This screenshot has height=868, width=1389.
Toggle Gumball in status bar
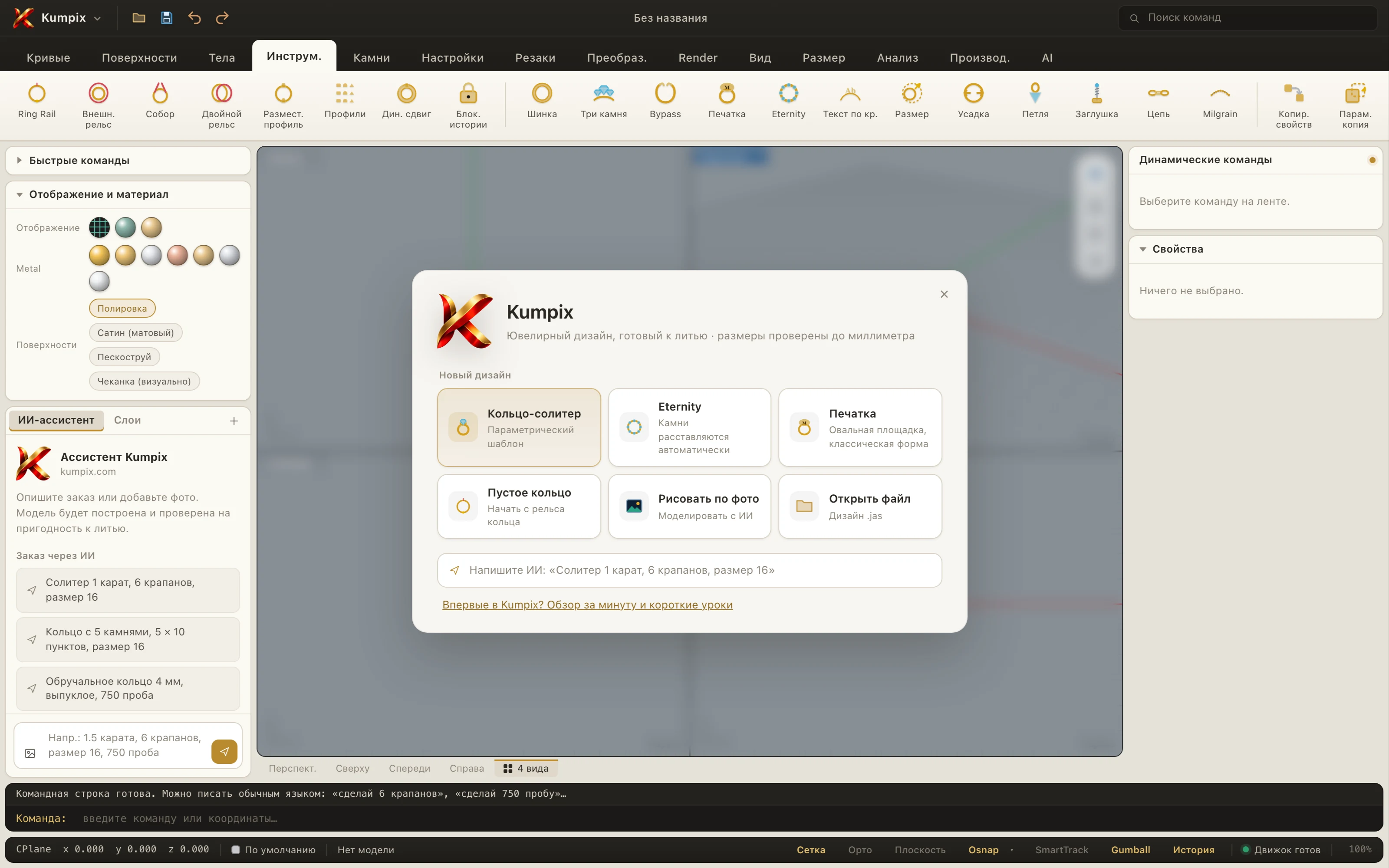pyautogui.click(x=1130, y=850)
